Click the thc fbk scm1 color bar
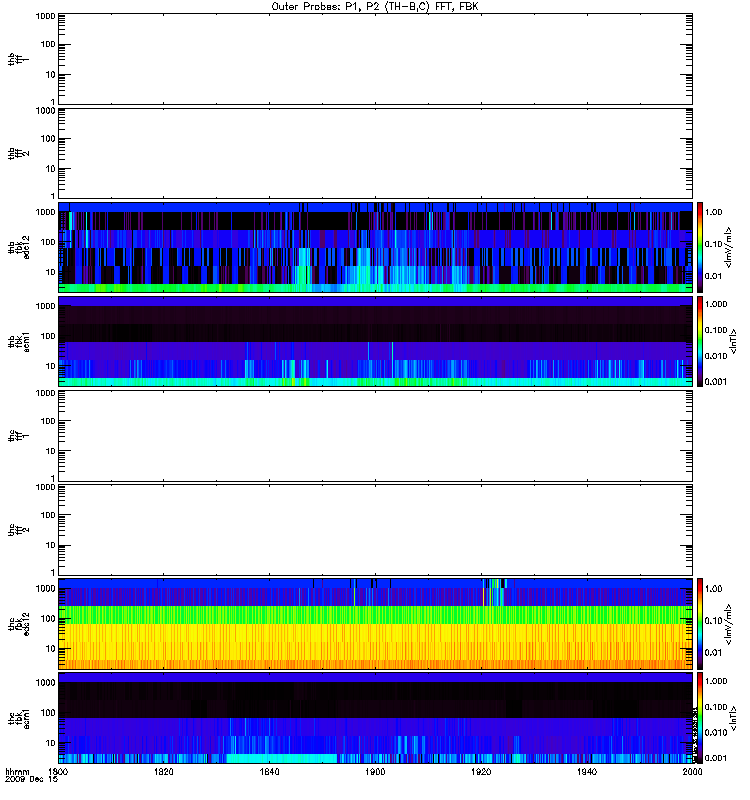750x800 pixels. [x=700, y=718]
